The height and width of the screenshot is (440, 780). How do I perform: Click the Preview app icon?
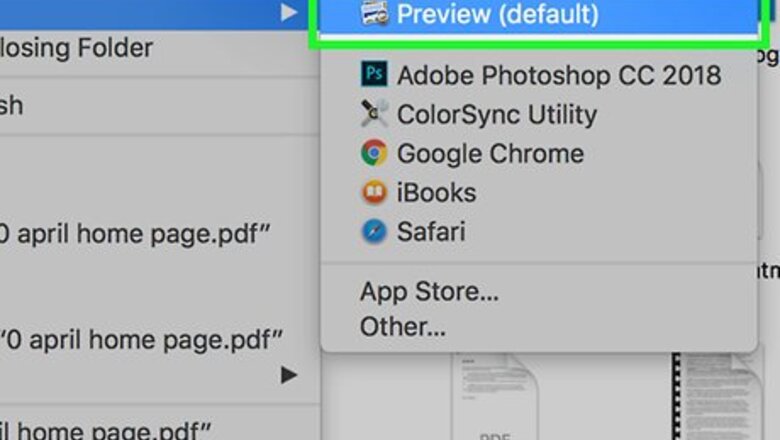click(375, 14)
